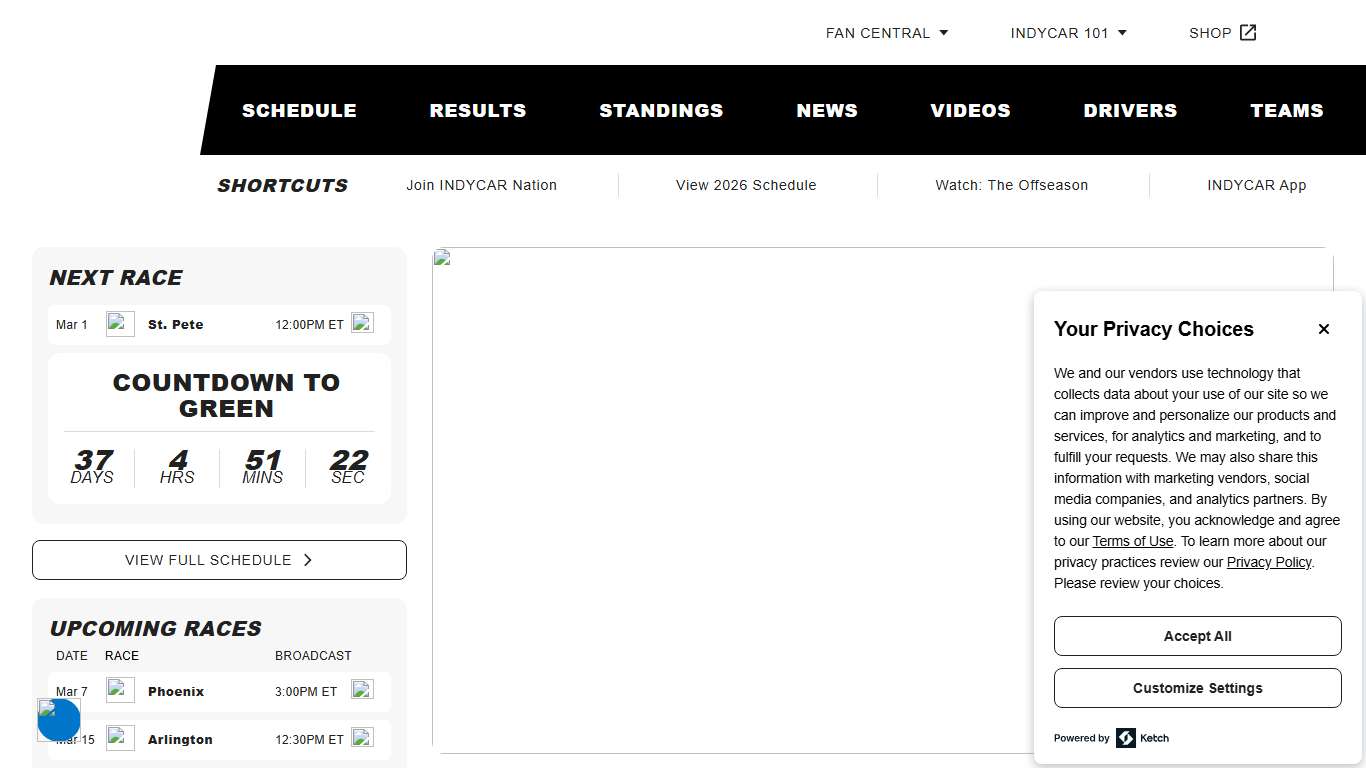Open the FAN CENTRAL dropdown menu
The image size is (1366, 768).
tap(886, 32)
